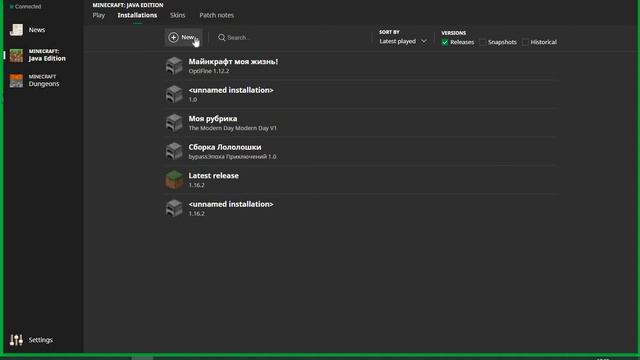Switch to the Skins tab
Image resolution: width=640 pixels, height=360 pixels.
pyautogui.click(x=178, y=15)
